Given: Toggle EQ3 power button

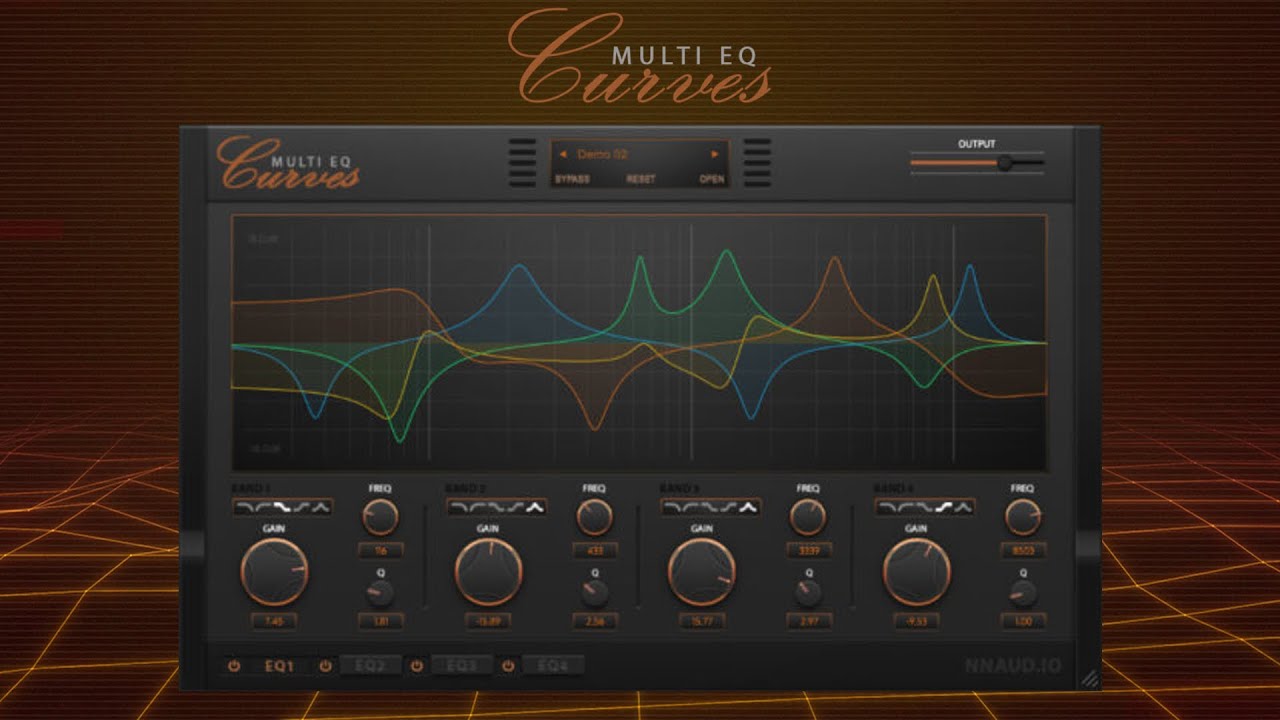Looking at the screenshot, I should tap(416, 665).
